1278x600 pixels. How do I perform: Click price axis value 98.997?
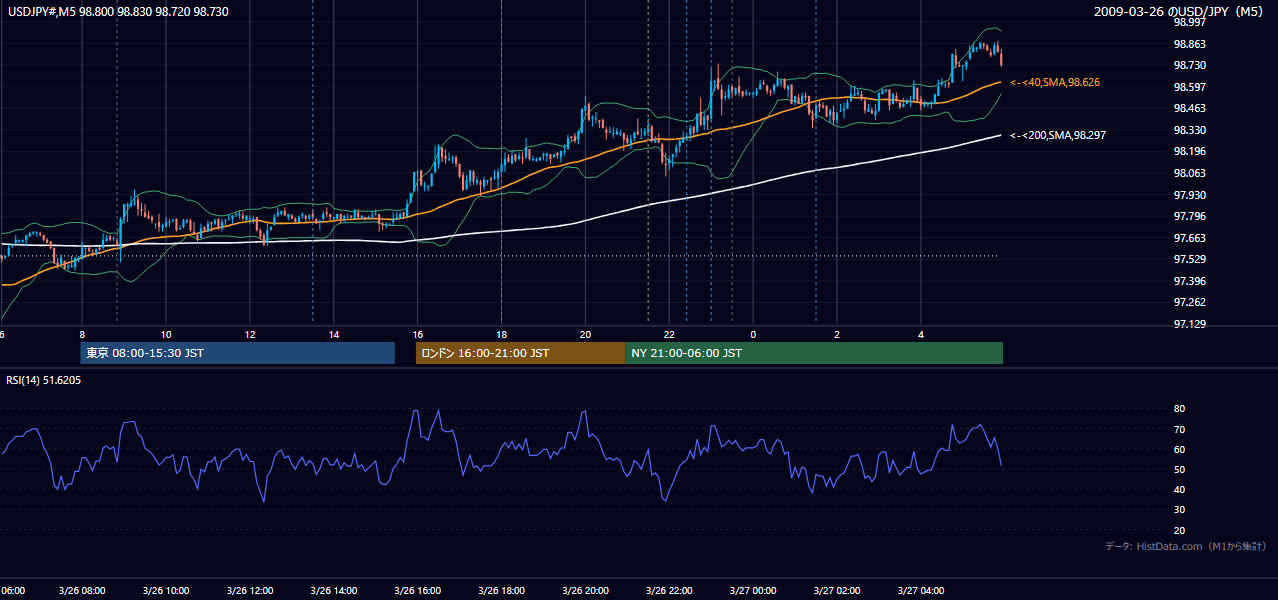click(1191, 22)
